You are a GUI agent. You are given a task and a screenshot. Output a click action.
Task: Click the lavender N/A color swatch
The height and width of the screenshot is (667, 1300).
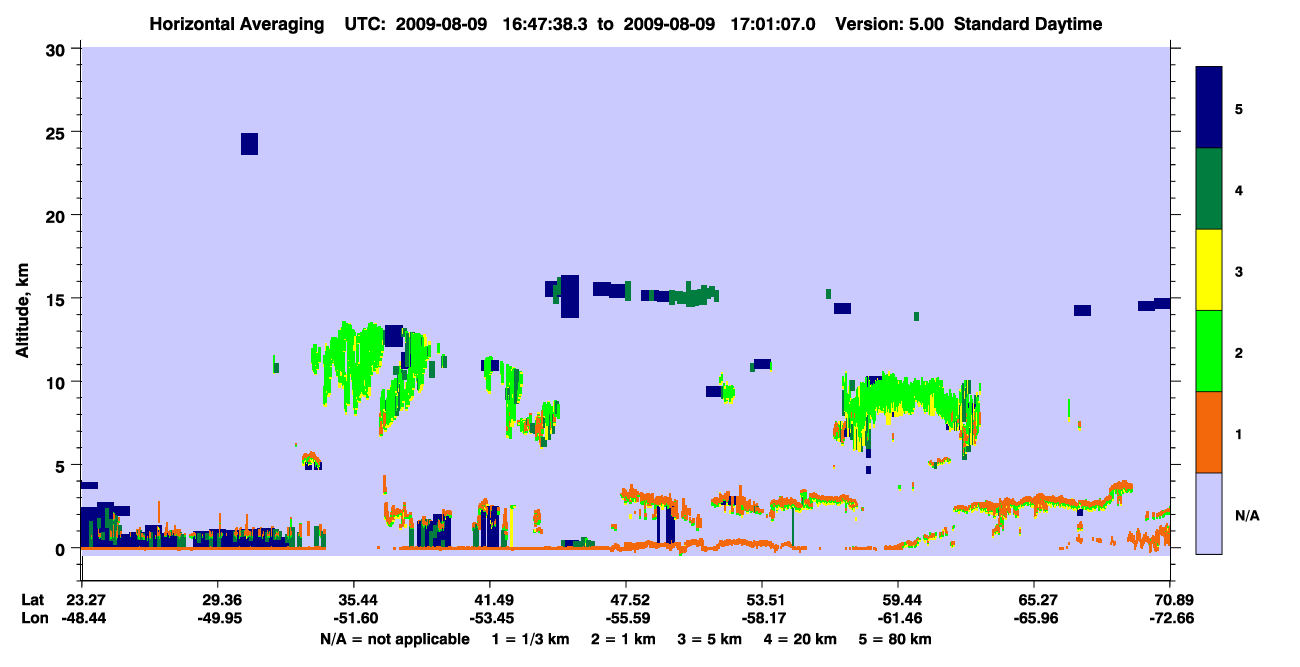click(1209, 513)
